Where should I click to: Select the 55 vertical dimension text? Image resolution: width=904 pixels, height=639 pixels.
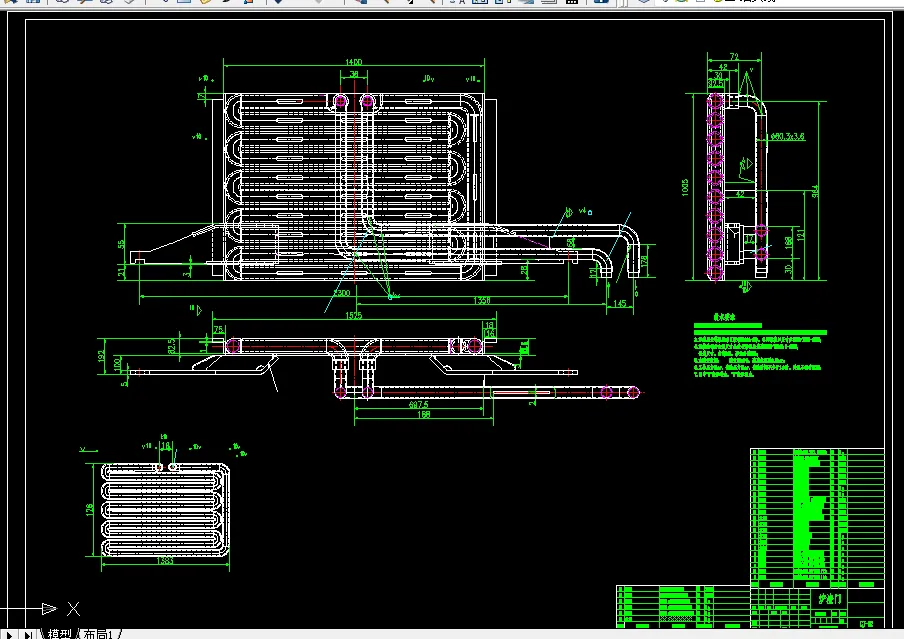[x=121, y=244]
